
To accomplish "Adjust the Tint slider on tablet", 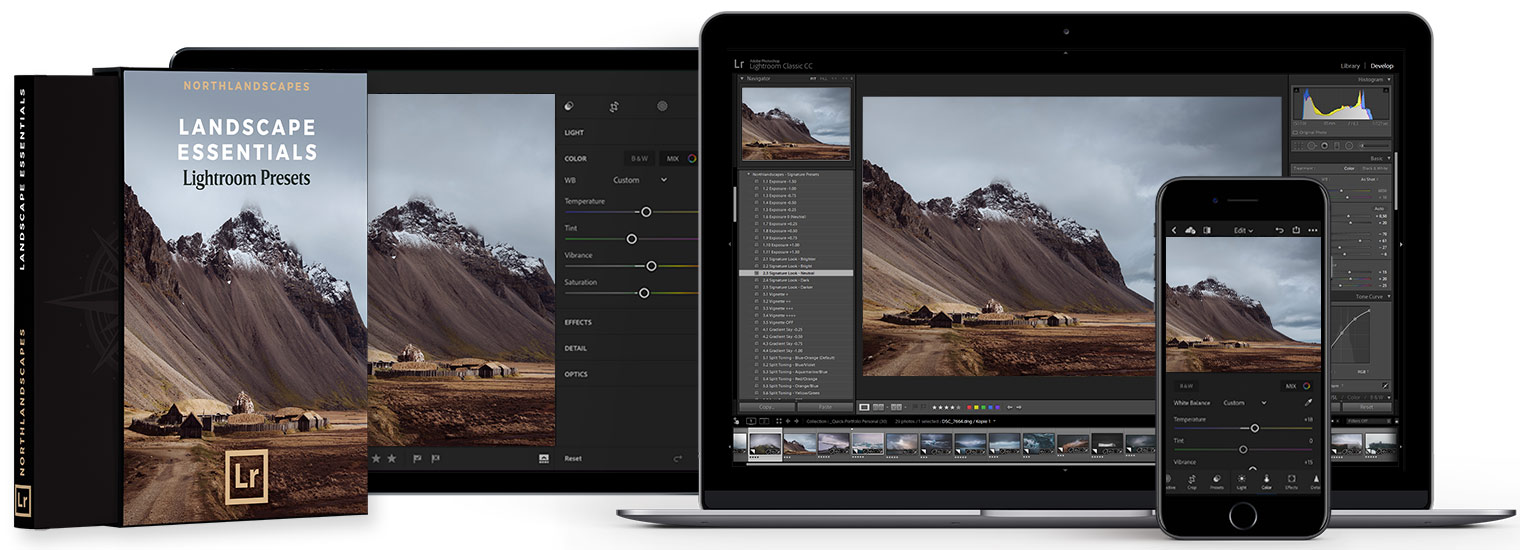I will [631, 239].
